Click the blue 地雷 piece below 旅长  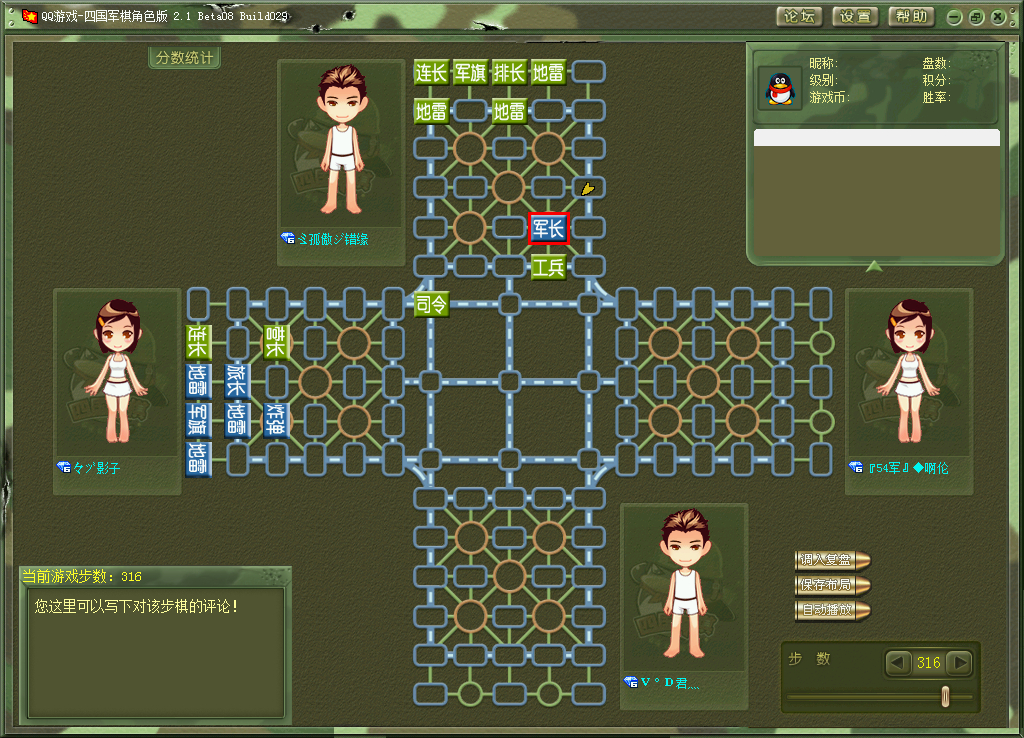[x=237, y=420]
